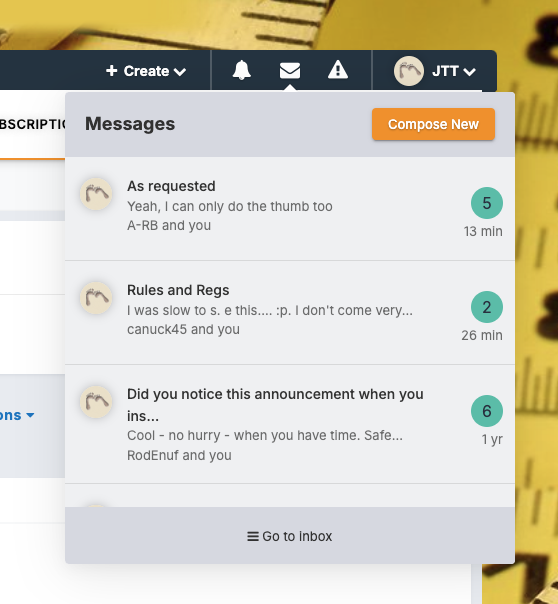Click the green badge showing 2 replies
The image size is (558, 604).
487,307
